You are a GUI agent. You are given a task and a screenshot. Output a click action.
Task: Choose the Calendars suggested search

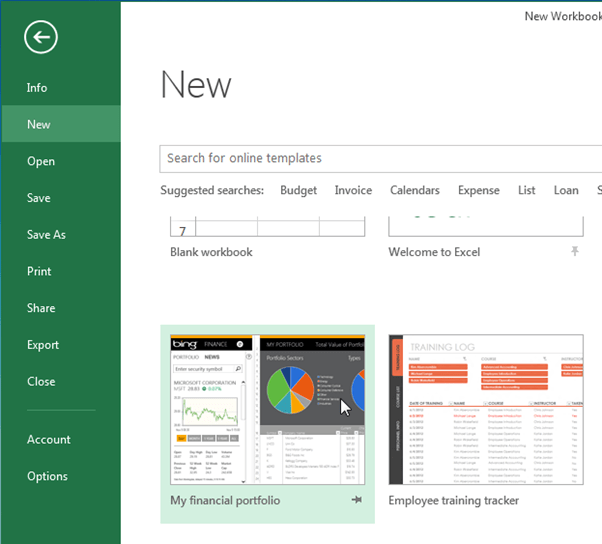(414, 190)
